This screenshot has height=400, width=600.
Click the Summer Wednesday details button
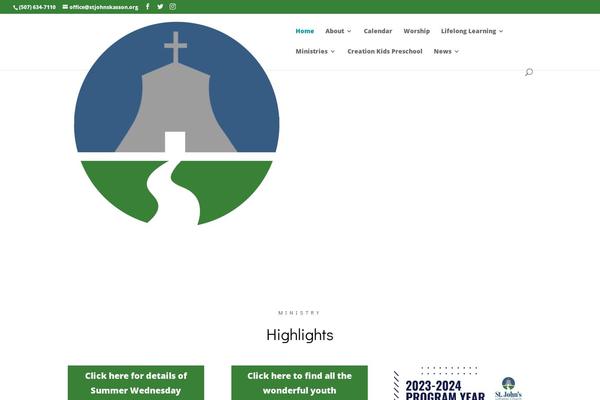click(136, 383)
